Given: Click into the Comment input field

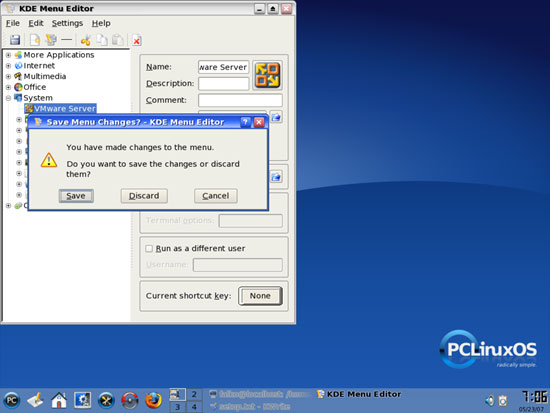Looking at the screenshot, I should coord(240,100).
